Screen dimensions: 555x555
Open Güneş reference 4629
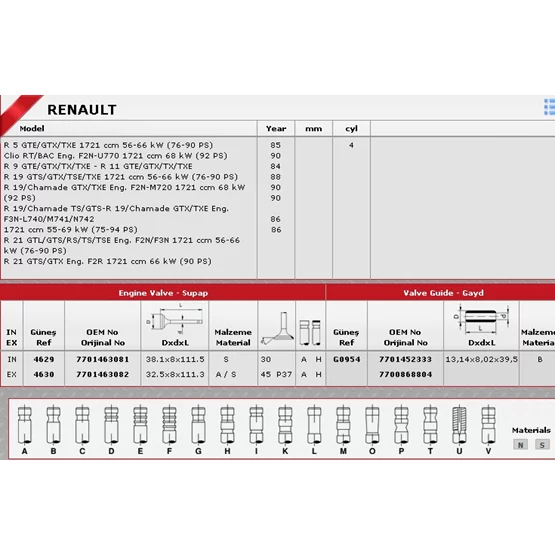point(44,359)
